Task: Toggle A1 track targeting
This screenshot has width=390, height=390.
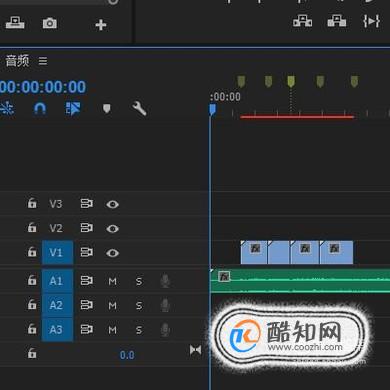Action: [57, 281]
